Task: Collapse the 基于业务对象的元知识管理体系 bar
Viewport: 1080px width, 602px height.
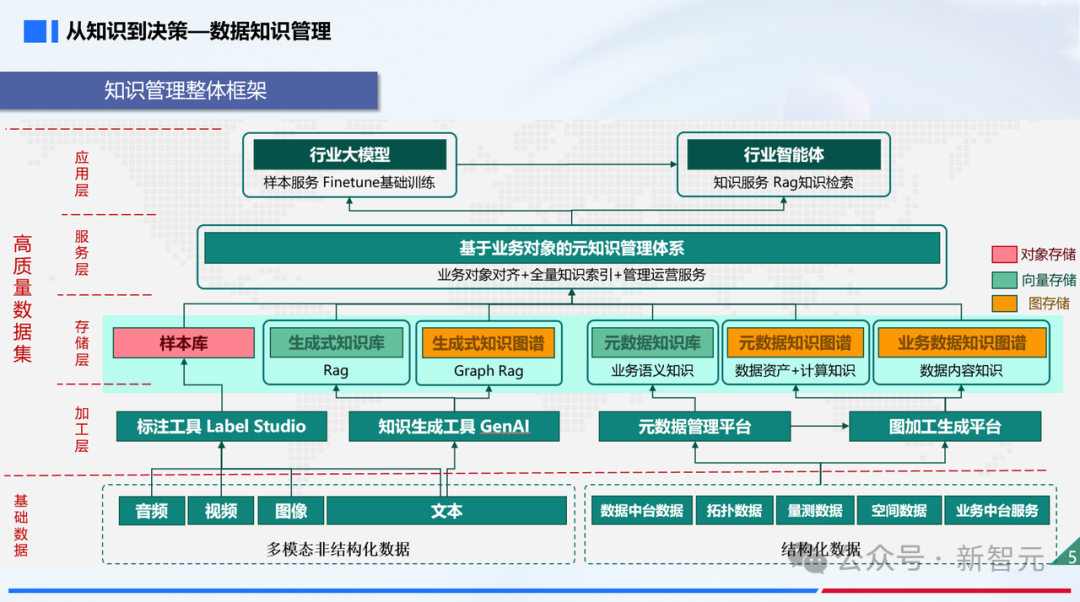Action: pos(571,248)
